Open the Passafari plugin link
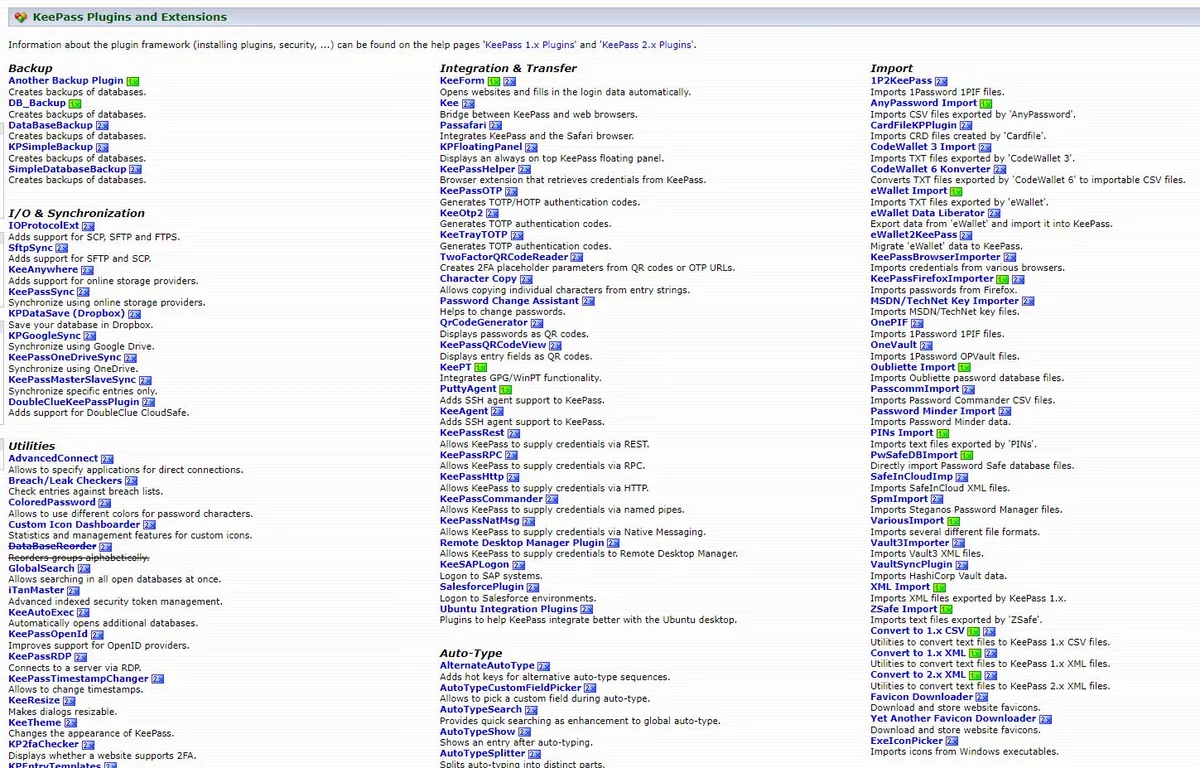 coord(463,125)
